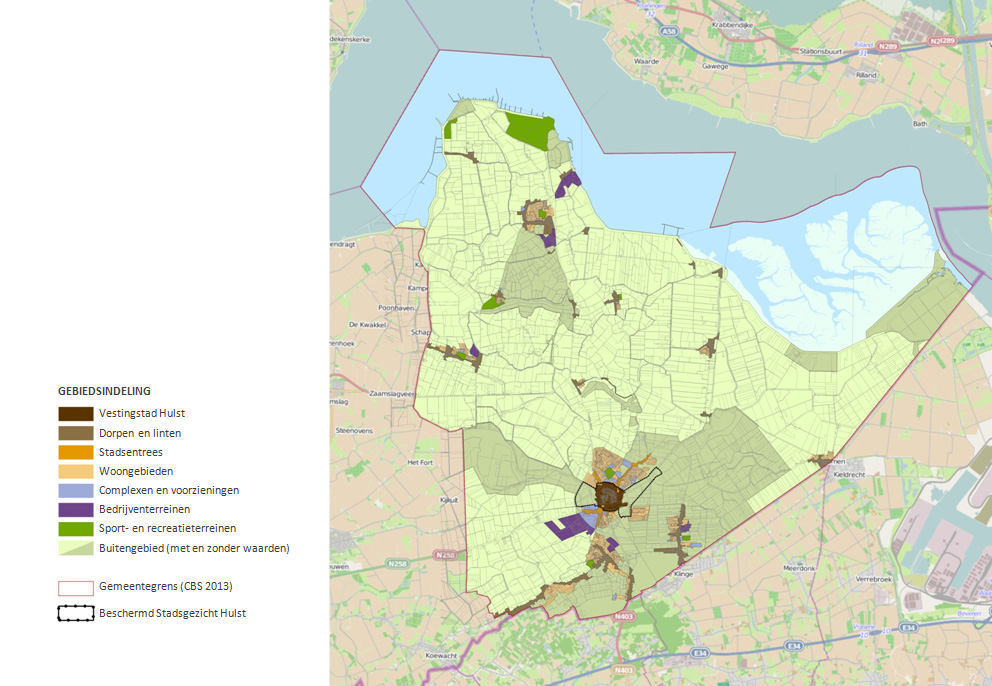Click the GEBIEDSINDELING legend heading
The image size is (992, 686).
(x=104, y=391)
